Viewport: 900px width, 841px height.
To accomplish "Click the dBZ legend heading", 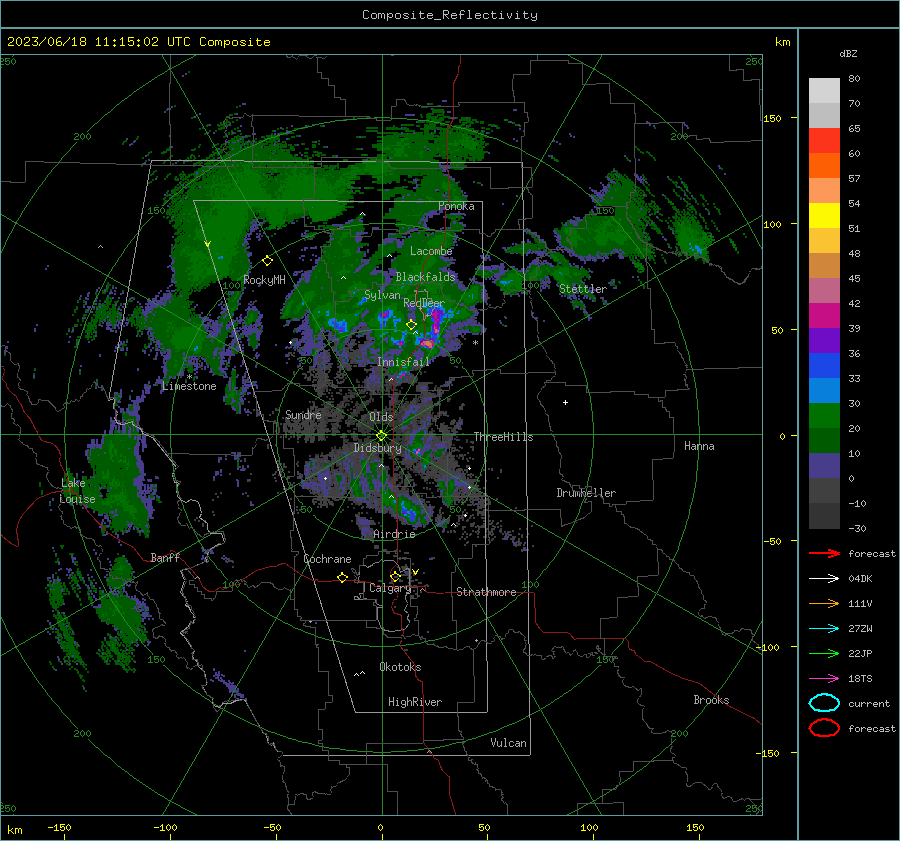I will [848, 53].
